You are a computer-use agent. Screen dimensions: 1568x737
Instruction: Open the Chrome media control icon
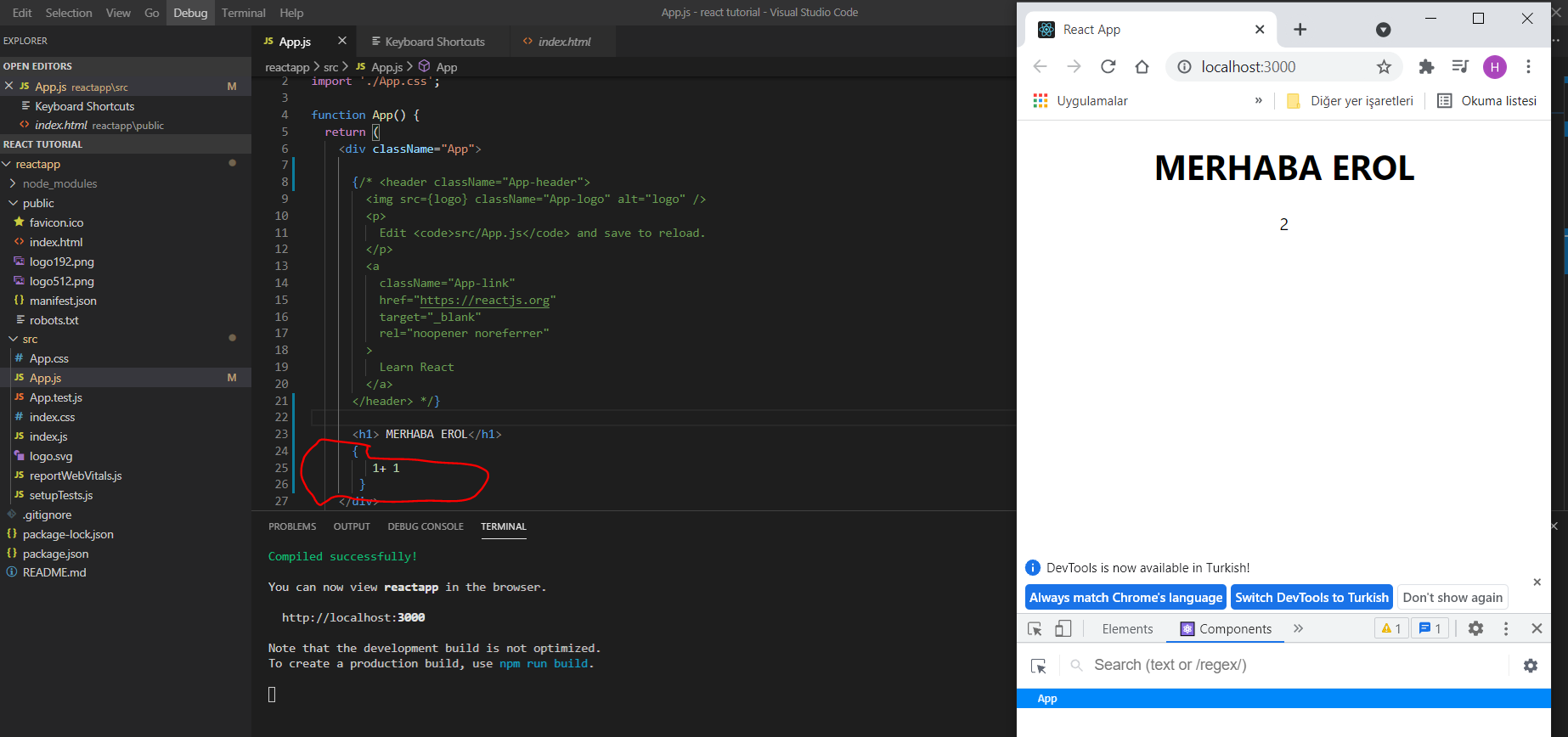[1460, 67]
